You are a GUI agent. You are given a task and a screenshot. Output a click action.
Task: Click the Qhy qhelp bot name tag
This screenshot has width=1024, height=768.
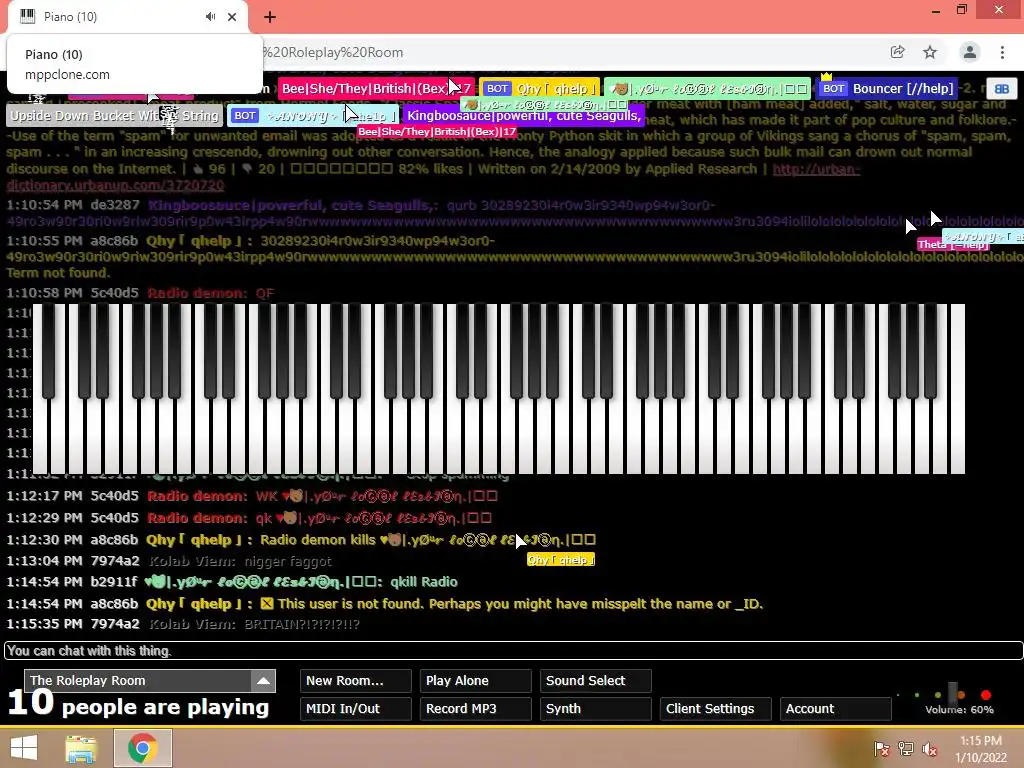(x=539, y=88)
